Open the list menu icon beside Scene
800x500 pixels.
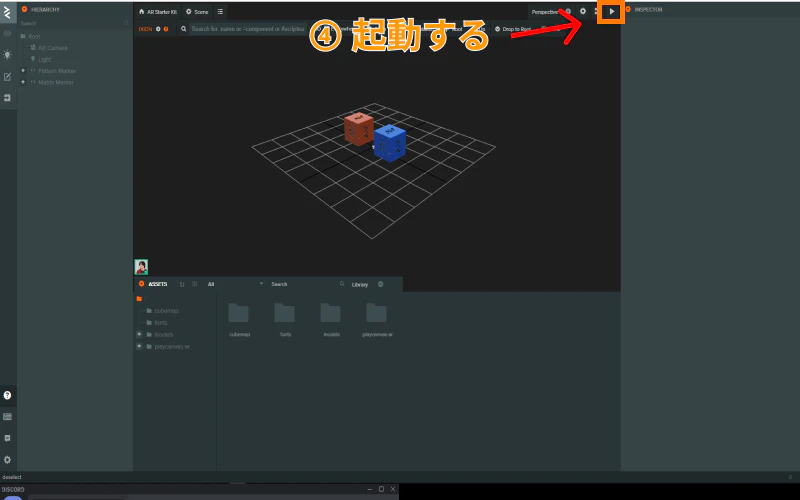pos(220,12)
